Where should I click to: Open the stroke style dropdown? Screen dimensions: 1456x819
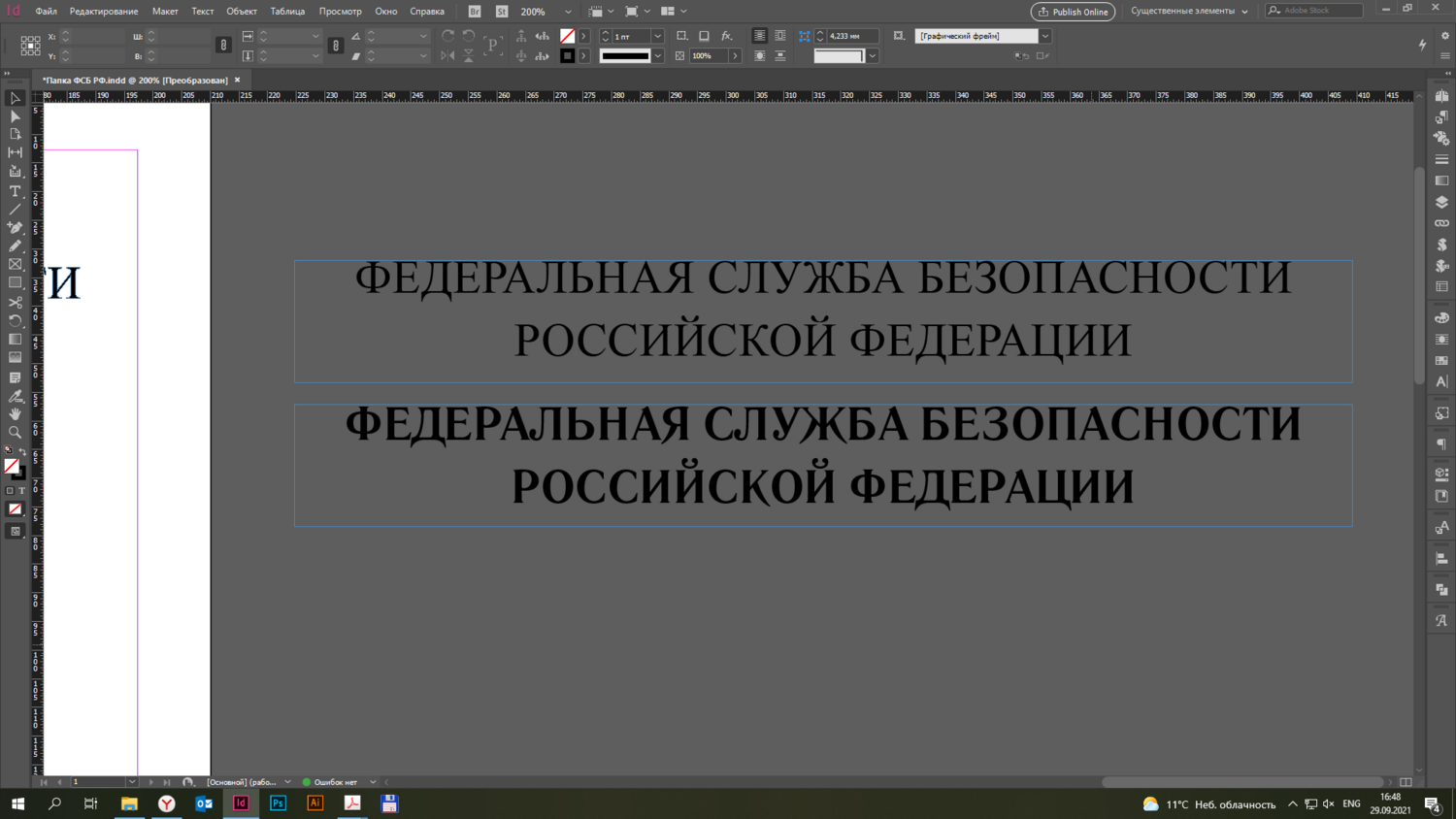pyautogui.click(x=658, y=56)
